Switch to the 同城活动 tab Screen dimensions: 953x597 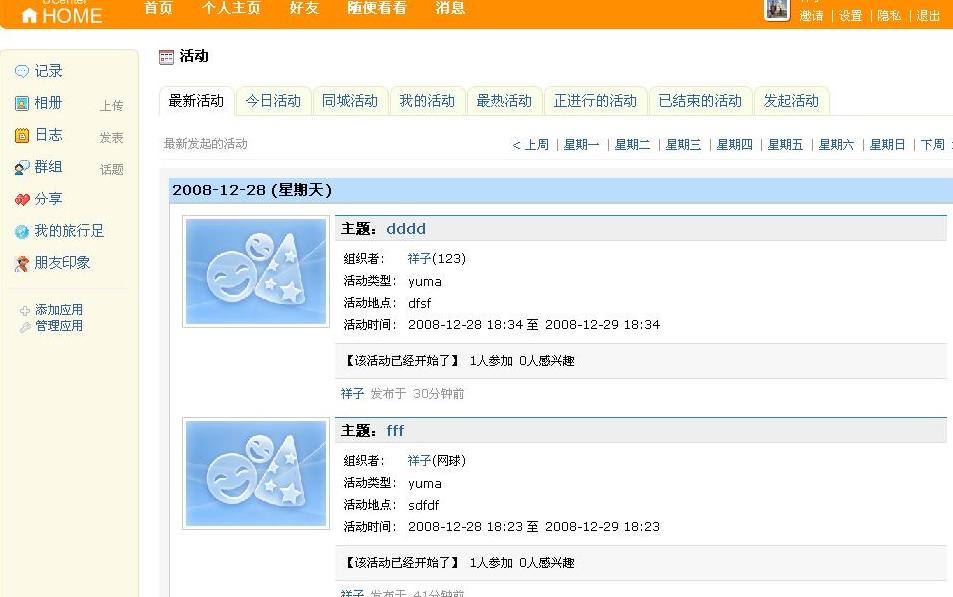pos(350,101)
